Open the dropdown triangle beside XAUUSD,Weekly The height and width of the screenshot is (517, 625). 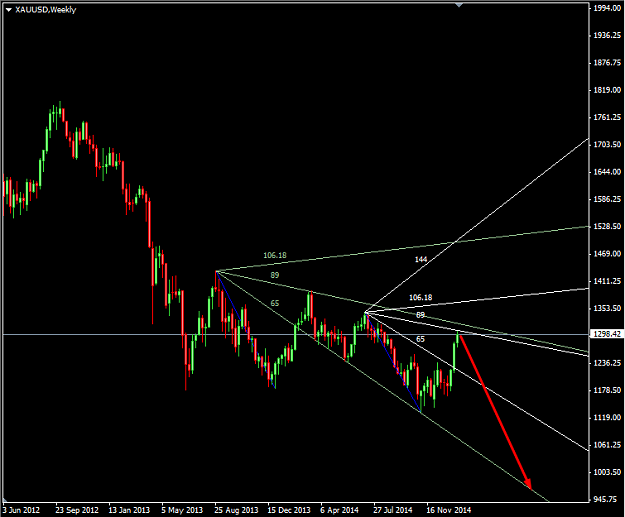coord(9,10)
